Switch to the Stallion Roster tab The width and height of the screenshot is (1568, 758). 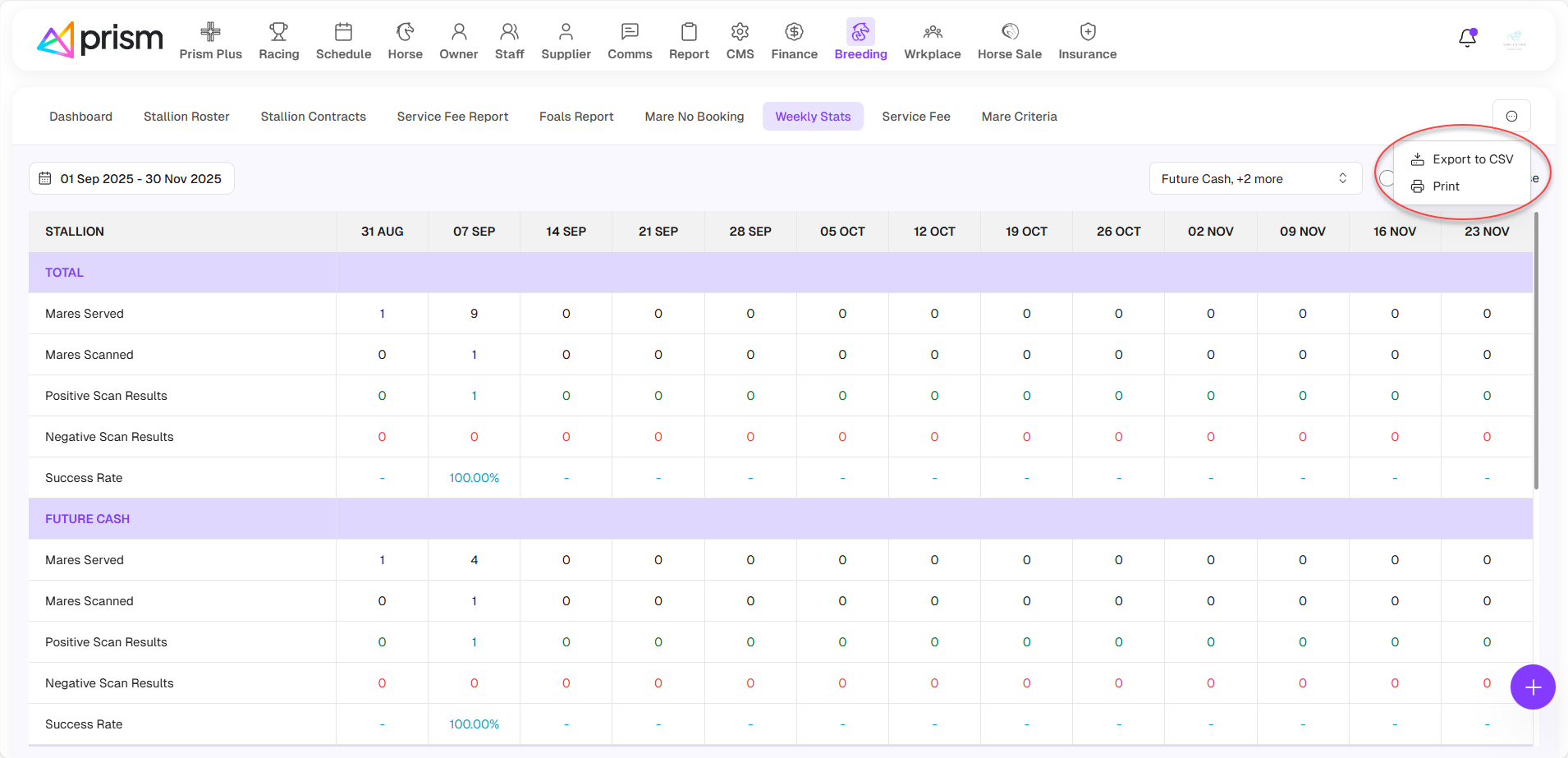click(186, 117)
